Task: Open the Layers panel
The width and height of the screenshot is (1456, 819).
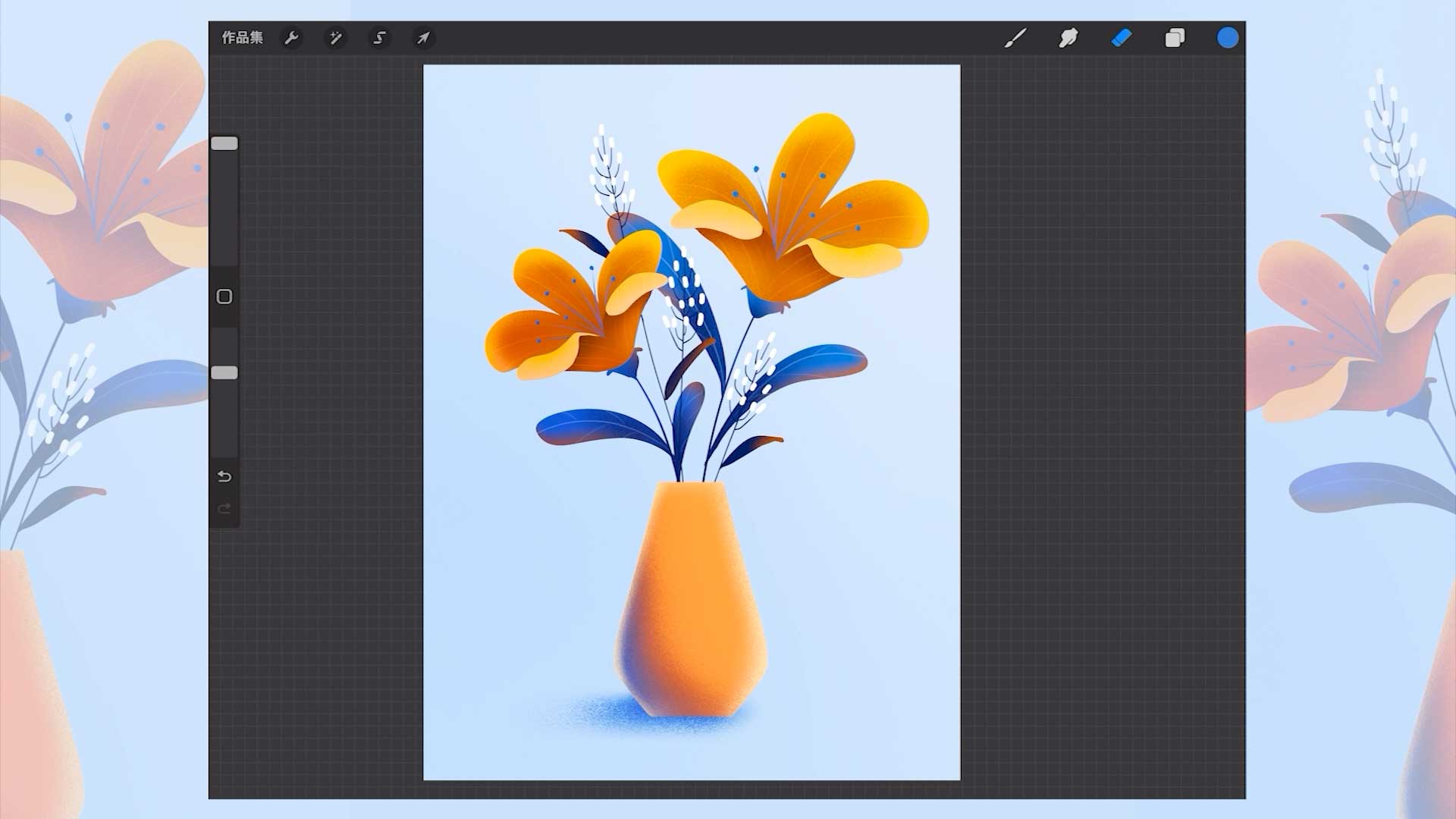Action: [x=1175, y=38]
